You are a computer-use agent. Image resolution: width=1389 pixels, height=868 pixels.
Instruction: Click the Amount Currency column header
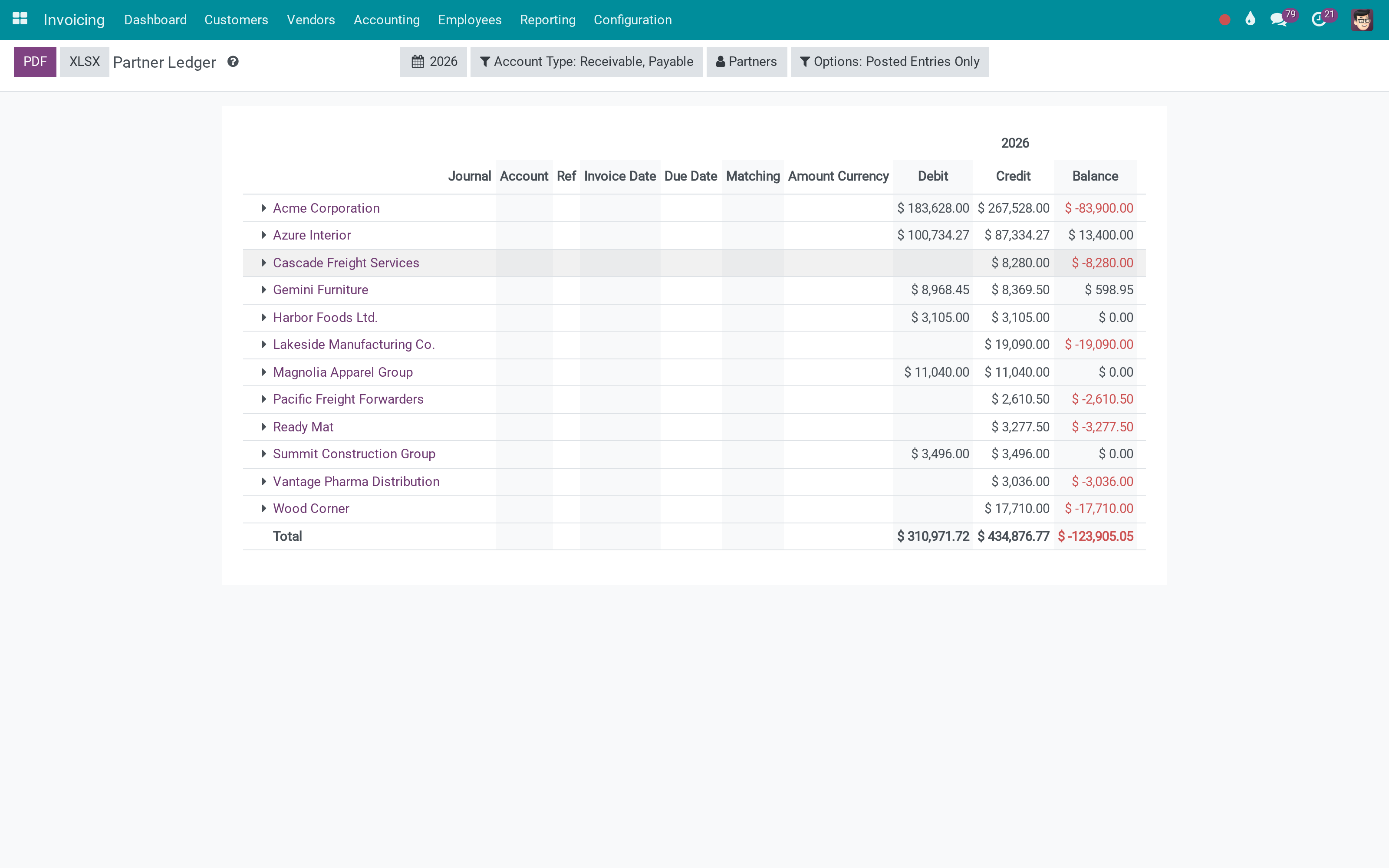[838, 176]
